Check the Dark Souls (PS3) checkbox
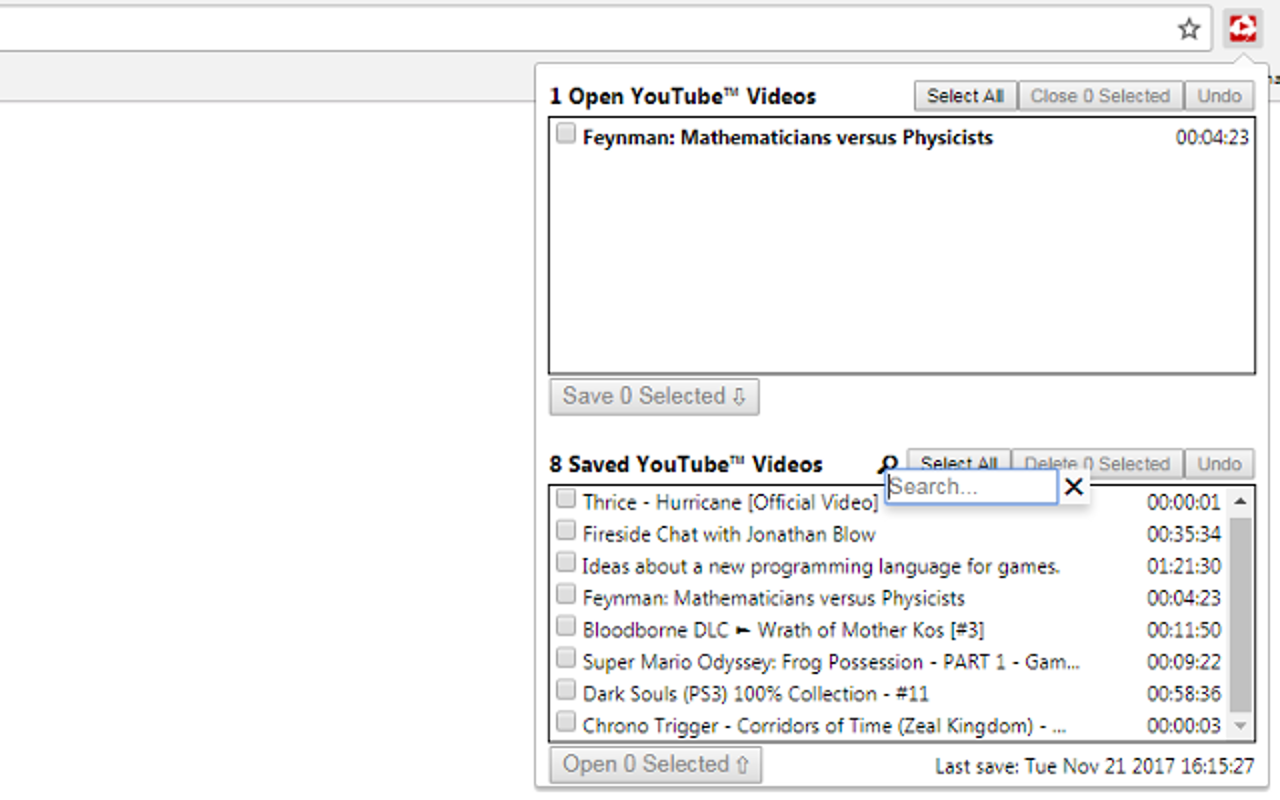 point(566,691)
